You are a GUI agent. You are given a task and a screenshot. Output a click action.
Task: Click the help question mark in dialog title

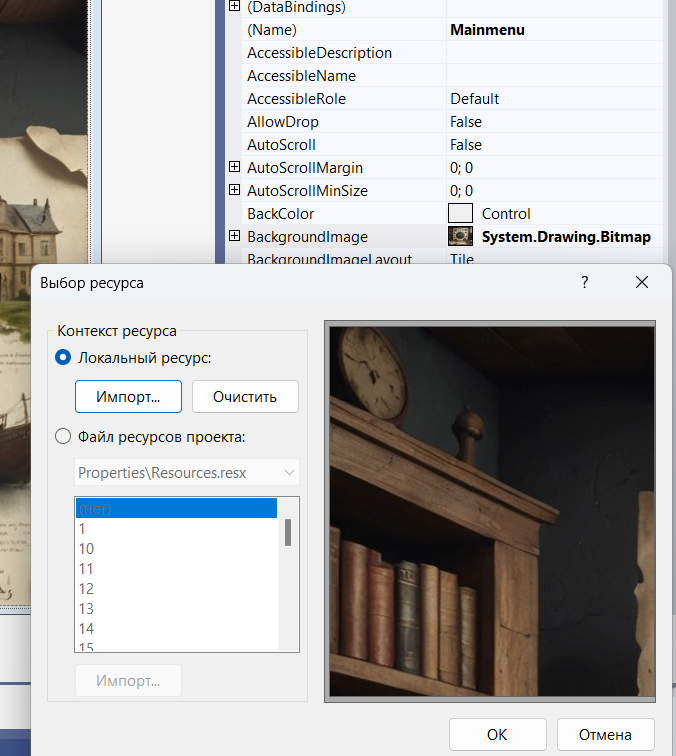point(585,283)
